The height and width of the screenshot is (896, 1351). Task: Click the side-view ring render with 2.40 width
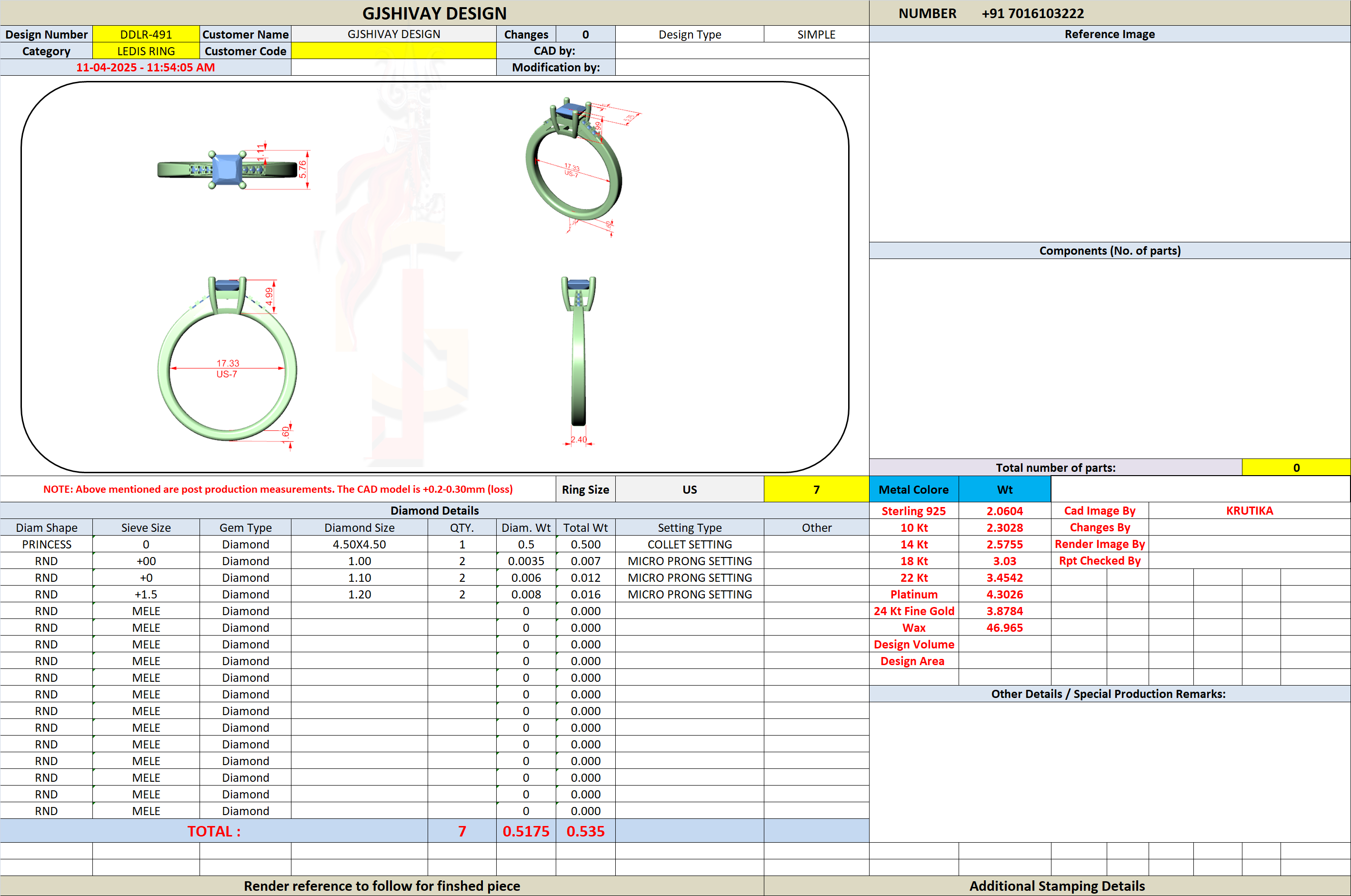pos(579,361)
